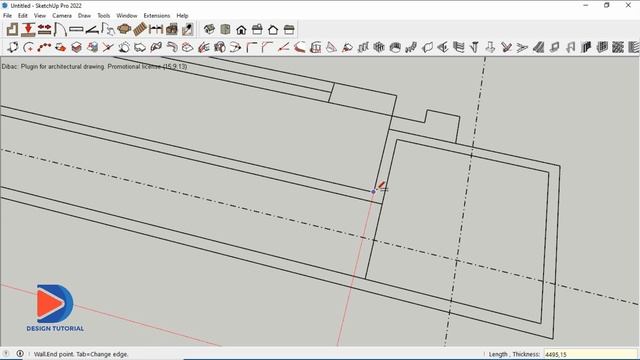The width and height of the screenshot is (640, 360).
Task: Click the screw-shaped icon in second toolbar
Action: click(x=474, y=47)
